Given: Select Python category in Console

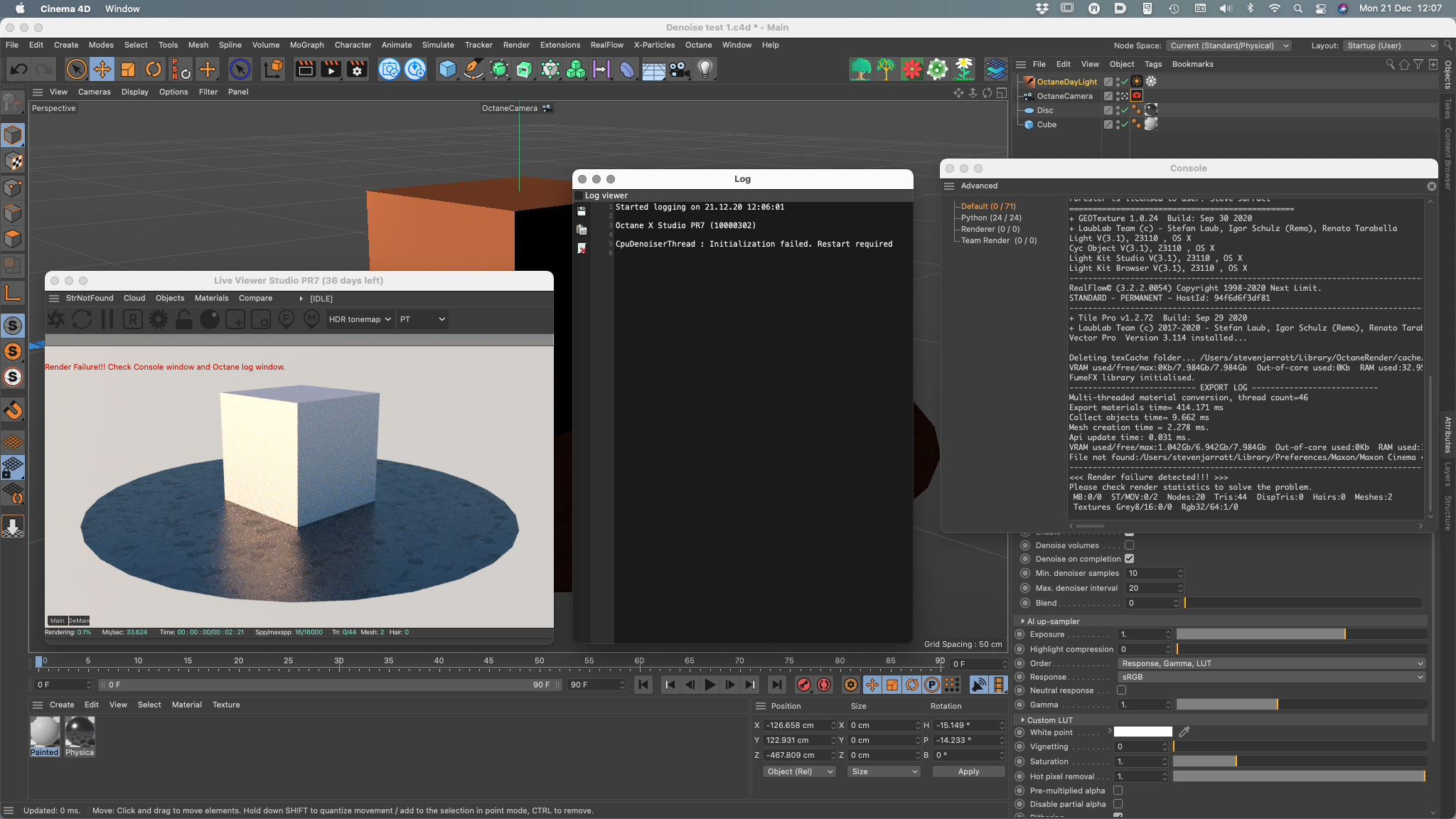Looking at the screenshot, I should pos(990,218).
